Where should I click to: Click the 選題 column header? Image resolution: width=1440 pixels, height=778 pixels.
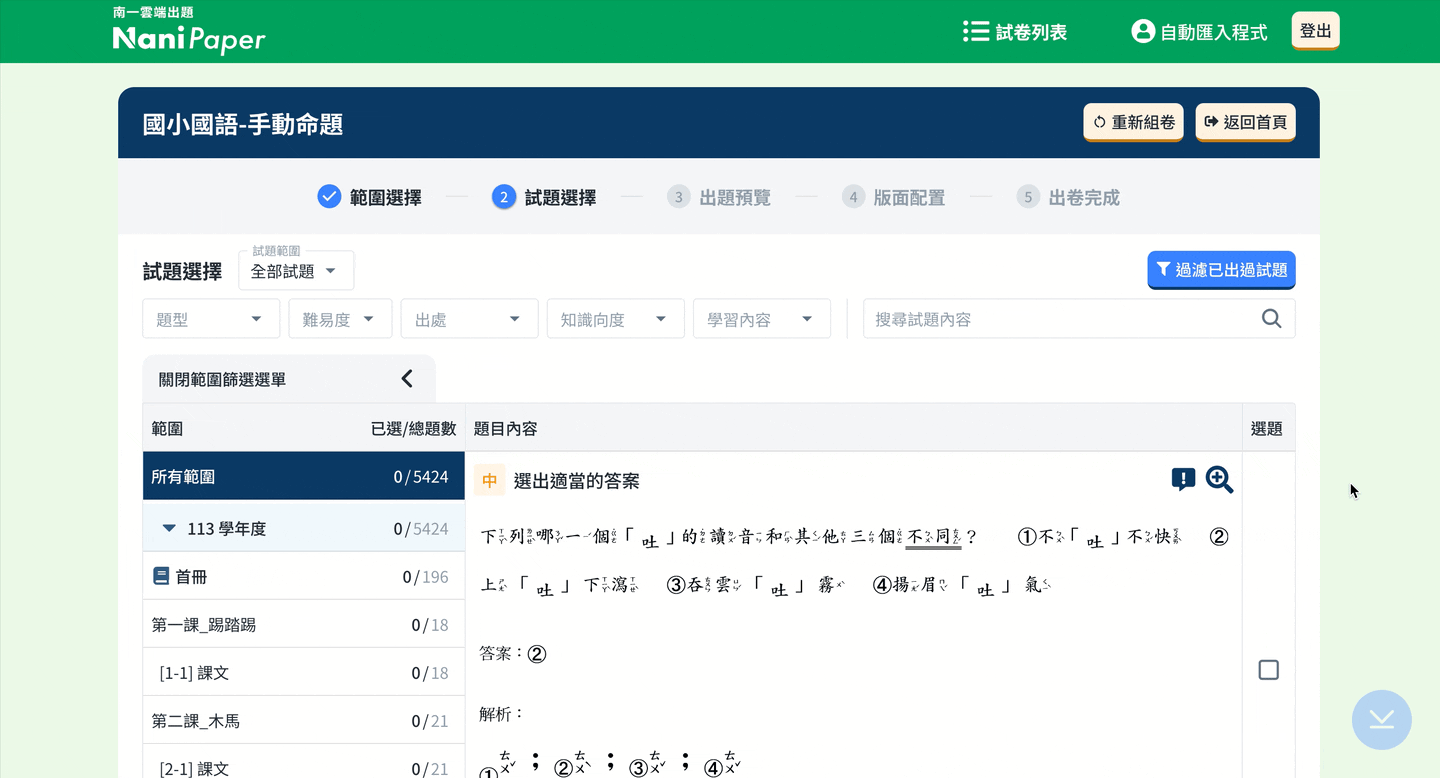click(x=1267, y=428)
